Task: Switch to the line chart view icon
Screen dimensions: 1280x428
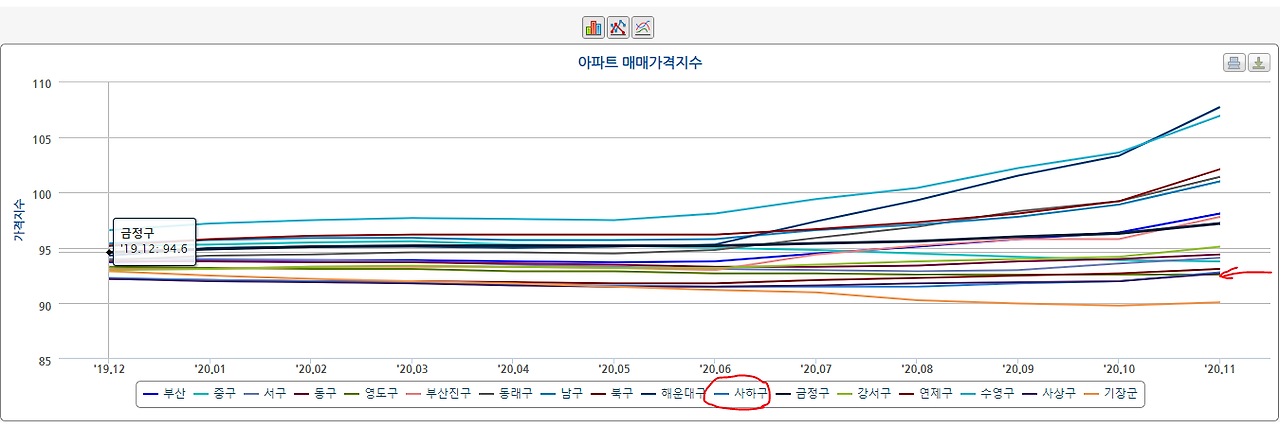Action: click(x=619, y=27)
